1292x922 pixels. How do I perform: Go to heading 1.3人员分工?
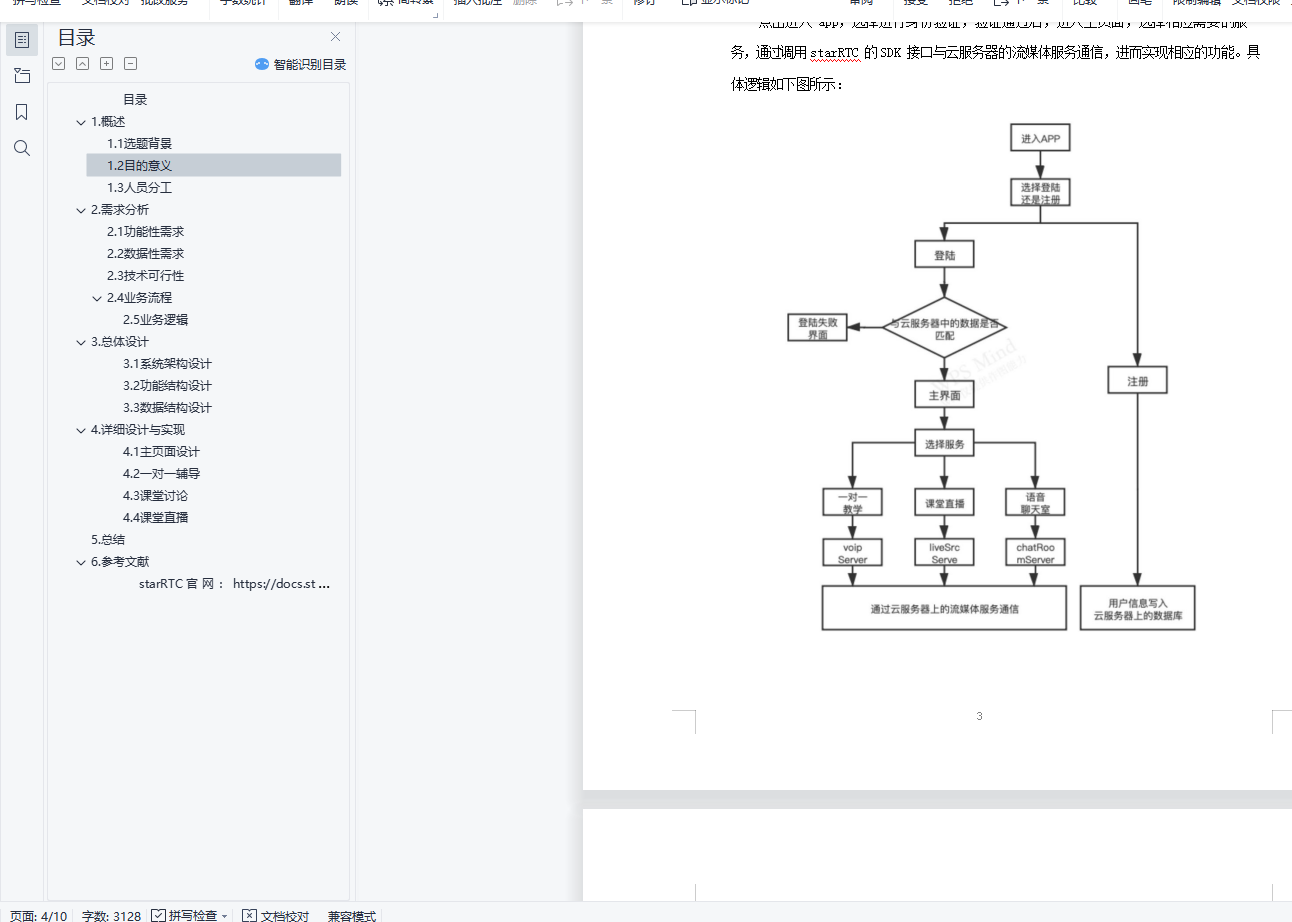[140, 188]
